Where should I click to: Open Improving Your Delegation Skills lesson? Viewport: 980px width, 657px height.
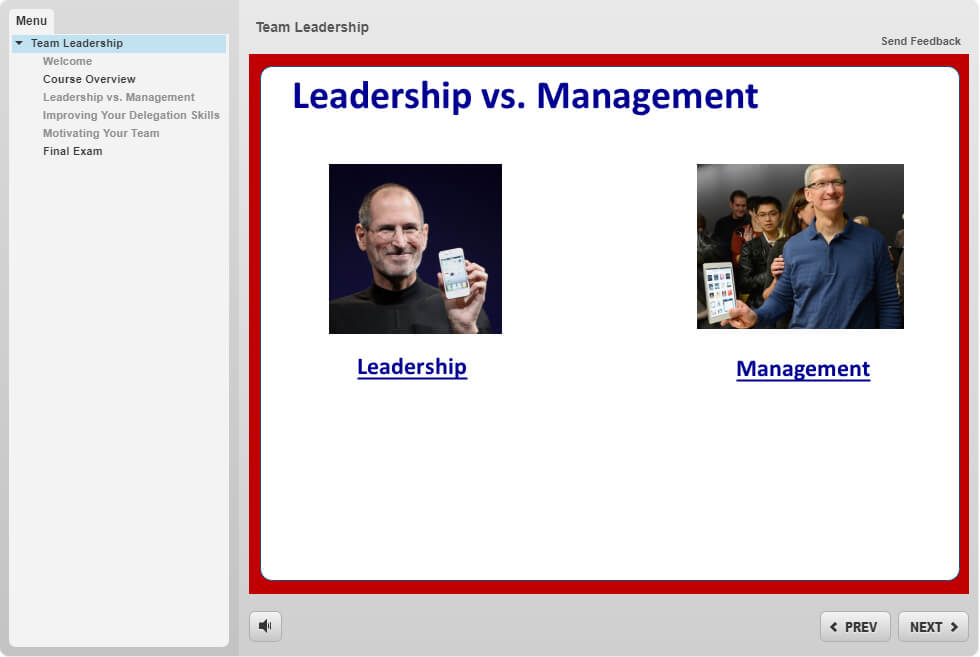click(131, 115)
